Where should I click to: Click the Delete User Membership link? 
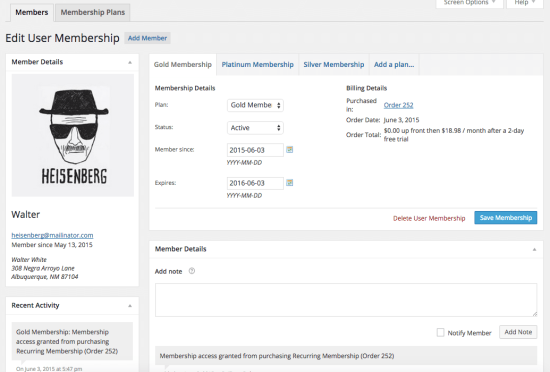coord(429,218)
